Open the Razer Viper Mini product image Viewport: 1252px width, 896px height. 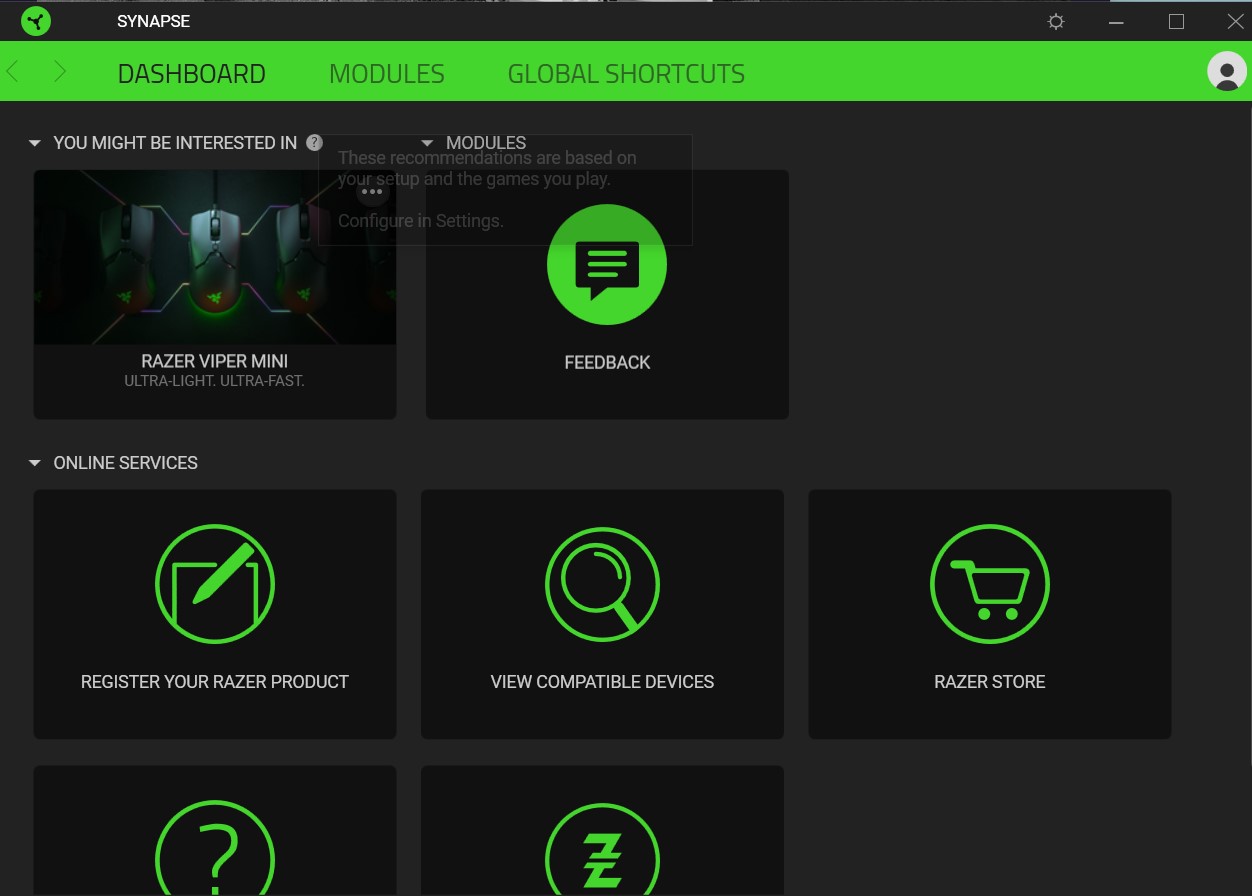pyautogui.click(x=215, y=257)
